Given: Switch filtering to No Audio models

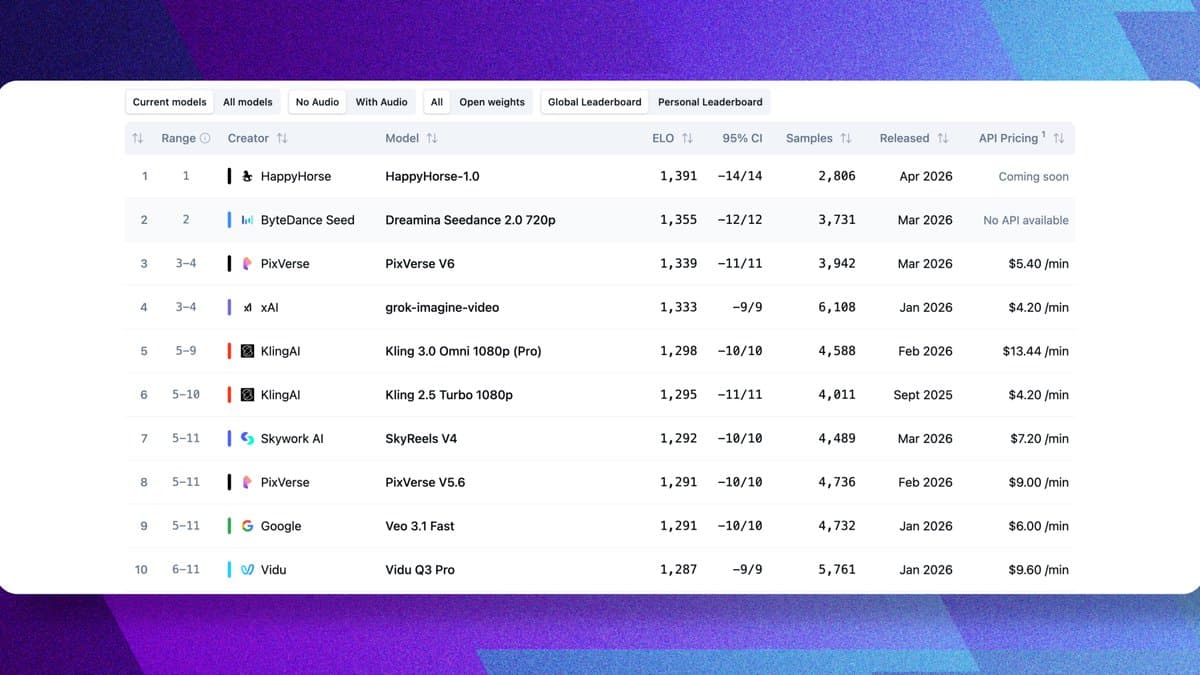Looking at the screenshot, I should point(317,101).
